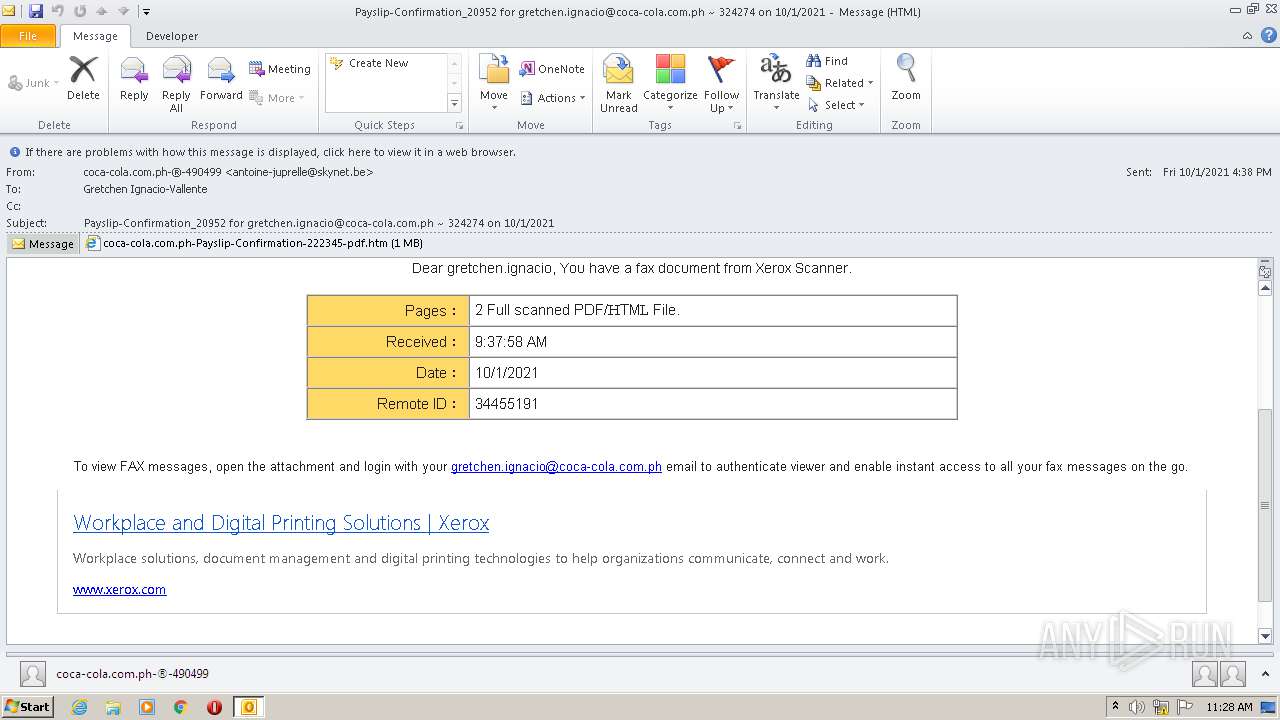The height and width of the screenshot is (720, 1280).
Task: Reply to this email
Action: (x=134, y=78)
